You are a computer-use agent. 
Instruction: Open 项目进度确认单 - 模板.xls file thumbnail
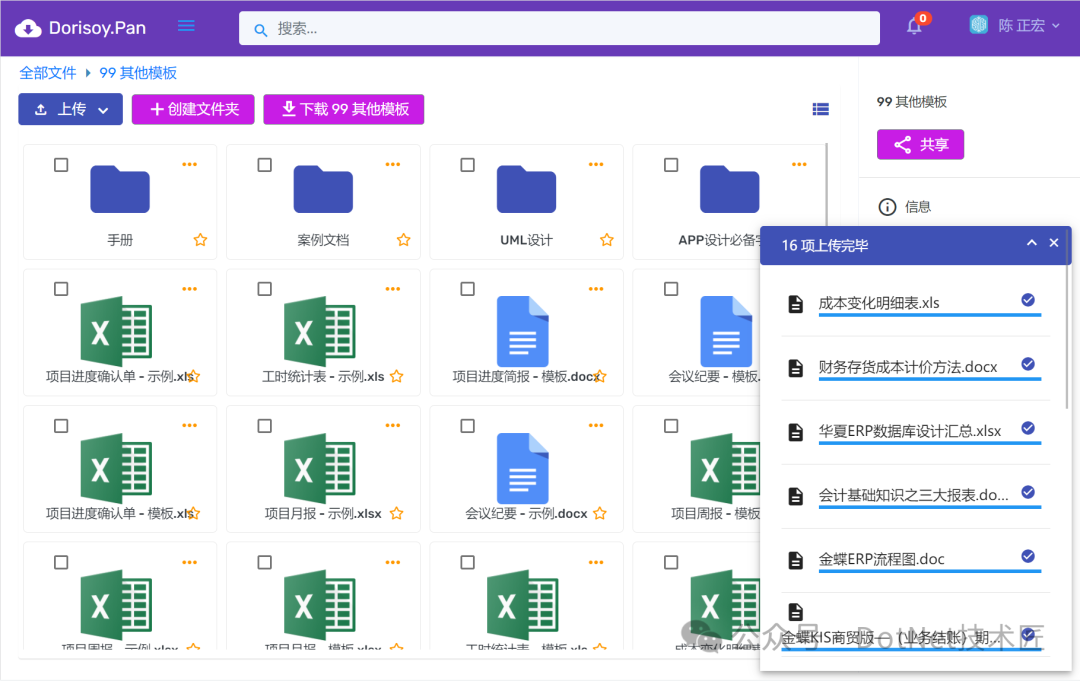[116, 468]
